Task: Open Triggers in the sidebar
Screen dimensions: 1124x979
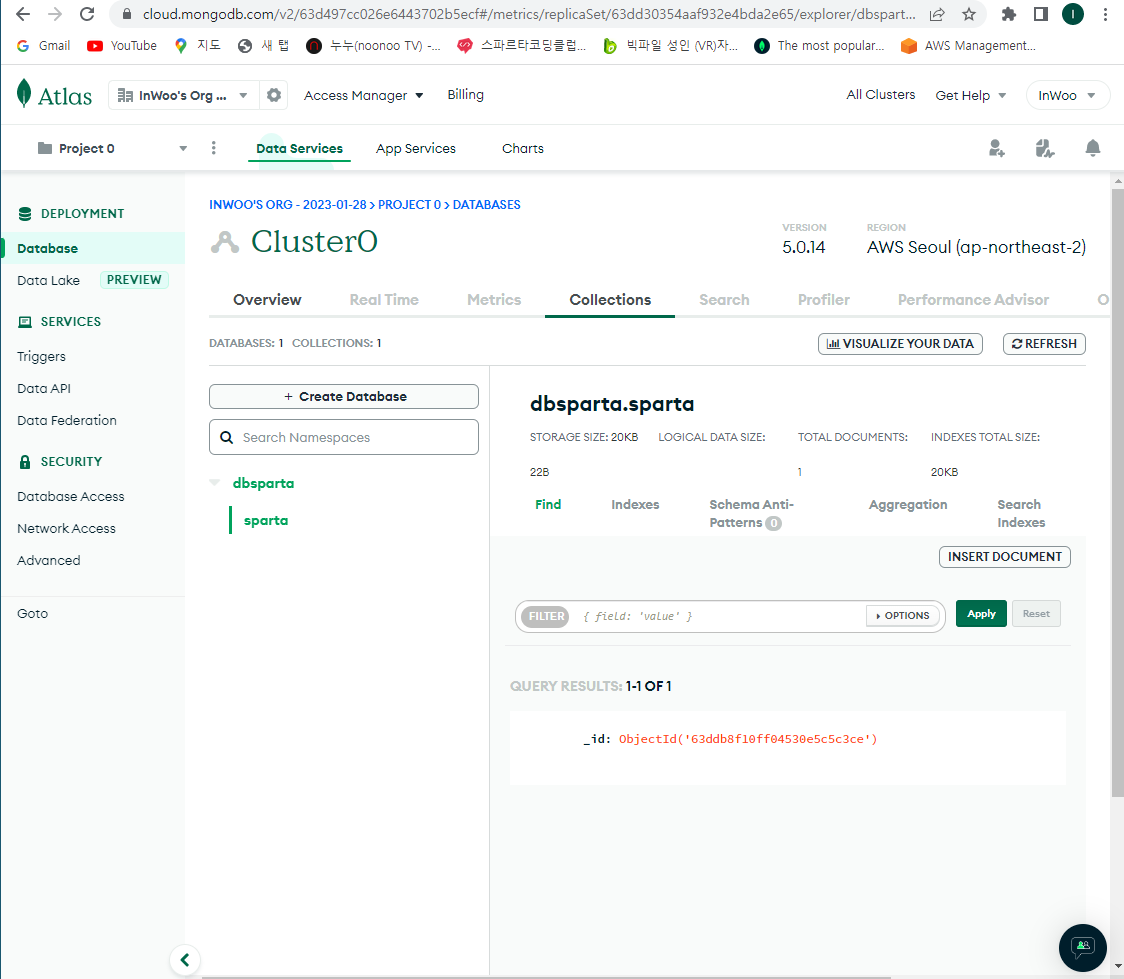Action: coord(42,356)
